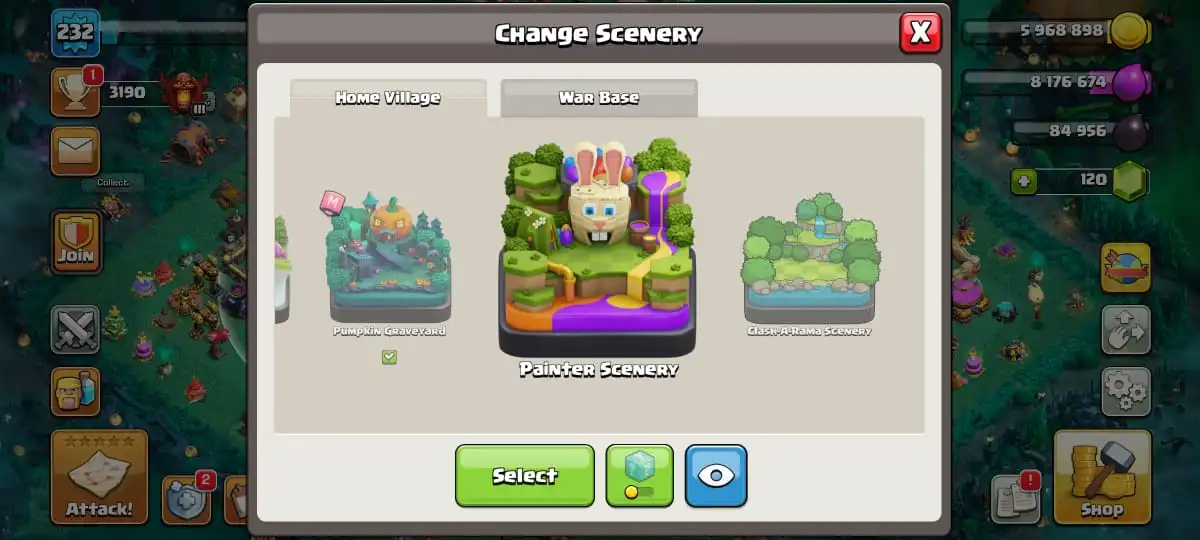The width and height of the screenshot is (1200, 540).
Task: Open the Attack map button
Action: [x=99, y=477]
